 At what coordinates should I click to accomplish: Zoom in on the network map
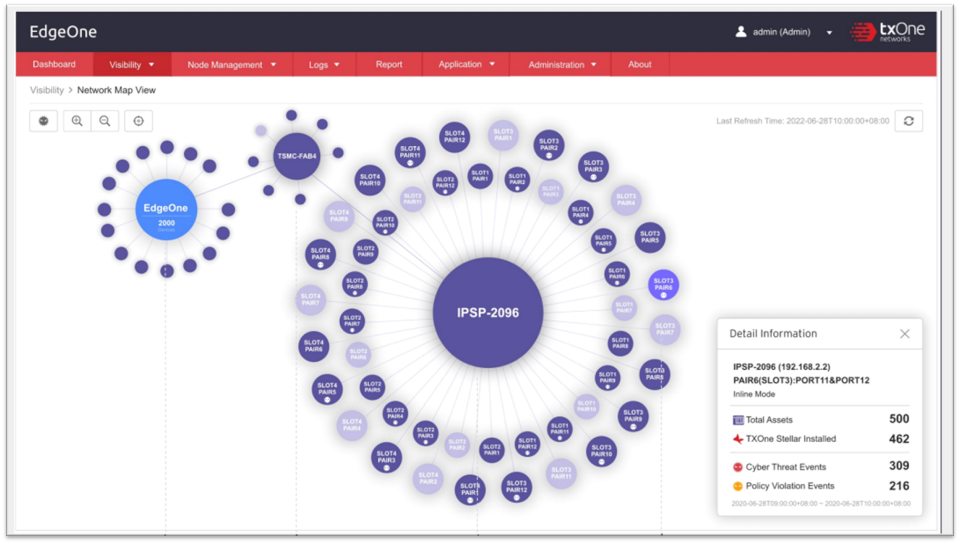(x=77, y=121)
